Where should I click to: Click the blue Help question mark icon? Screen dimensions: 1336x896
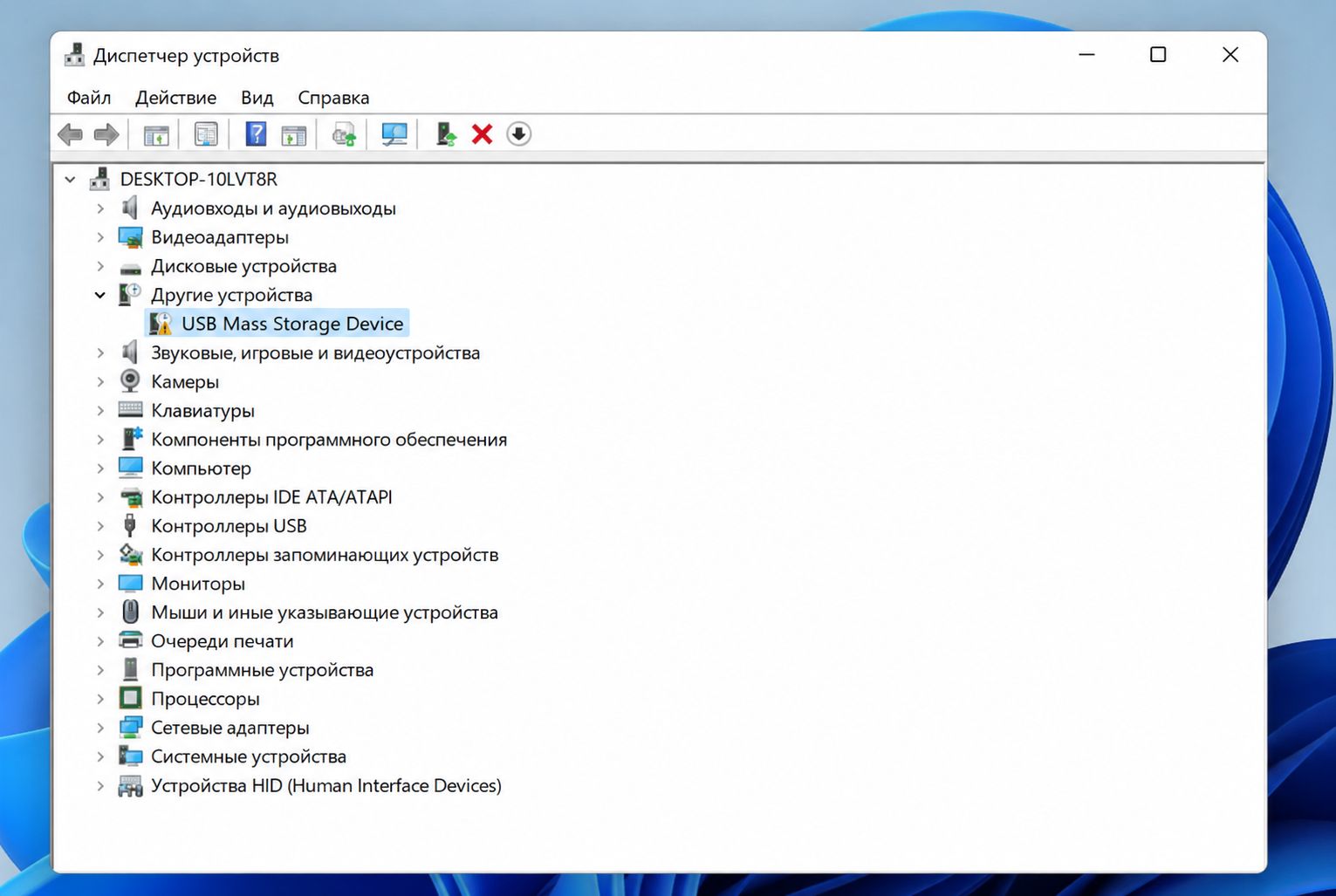[256, 133]
